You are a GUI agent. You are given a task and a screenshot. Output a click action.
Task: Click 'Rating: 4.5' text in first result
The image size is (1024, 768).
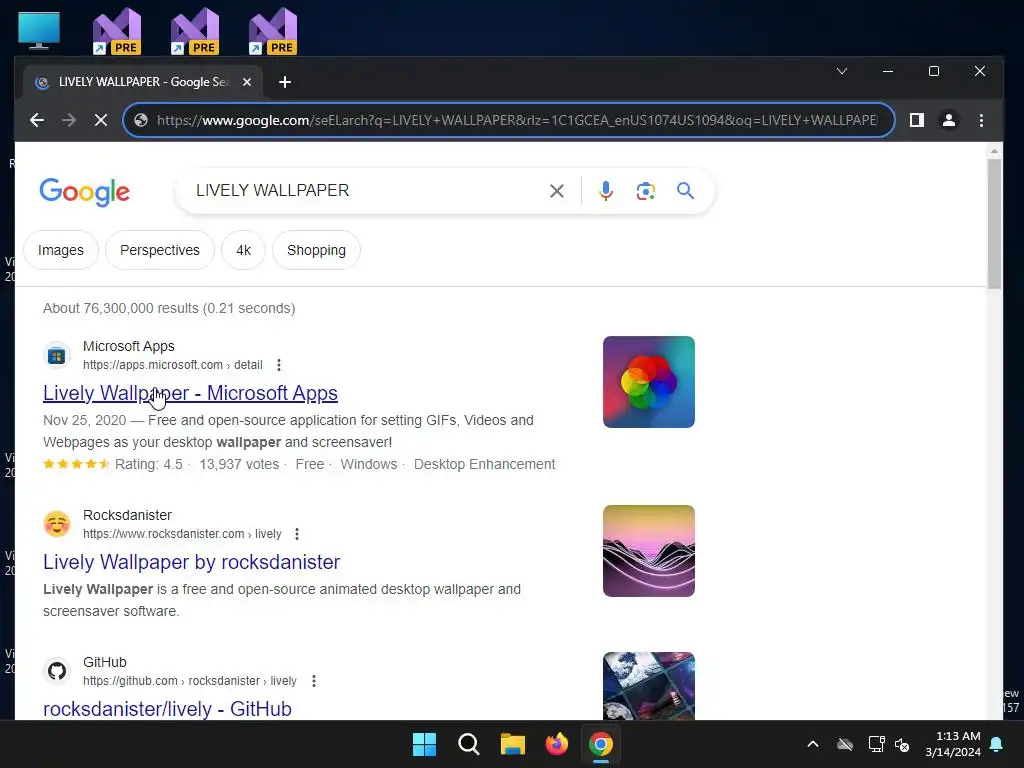point(149,464)
